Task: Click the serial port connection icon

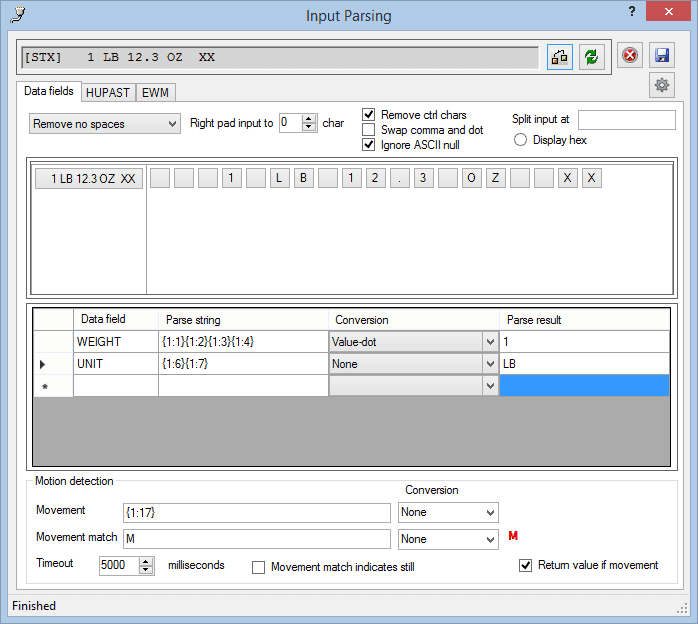Action: point(560,57)
